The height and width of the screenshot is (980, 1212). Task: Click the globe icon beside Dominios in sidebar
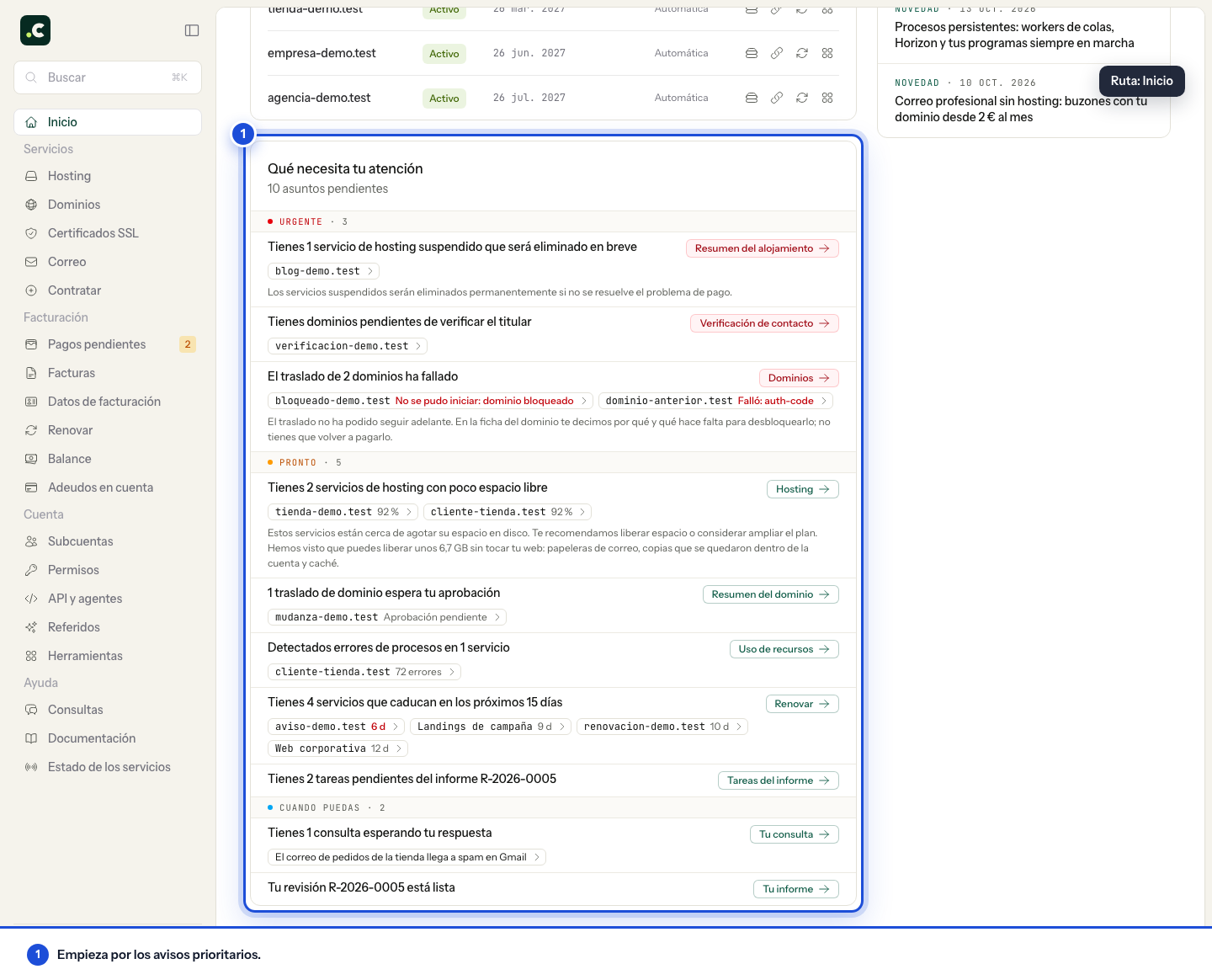[x=31, y=205]
